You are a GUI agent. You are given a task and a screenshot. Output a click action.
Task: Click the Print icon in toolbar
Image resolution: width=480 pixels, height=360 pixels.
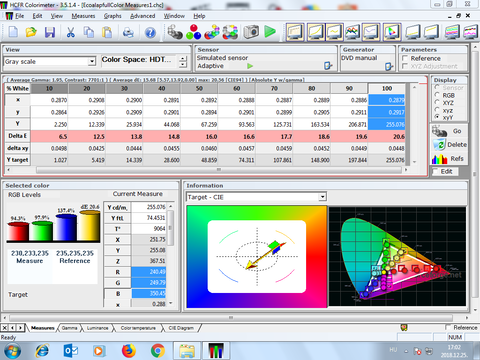tap(128, 32)
